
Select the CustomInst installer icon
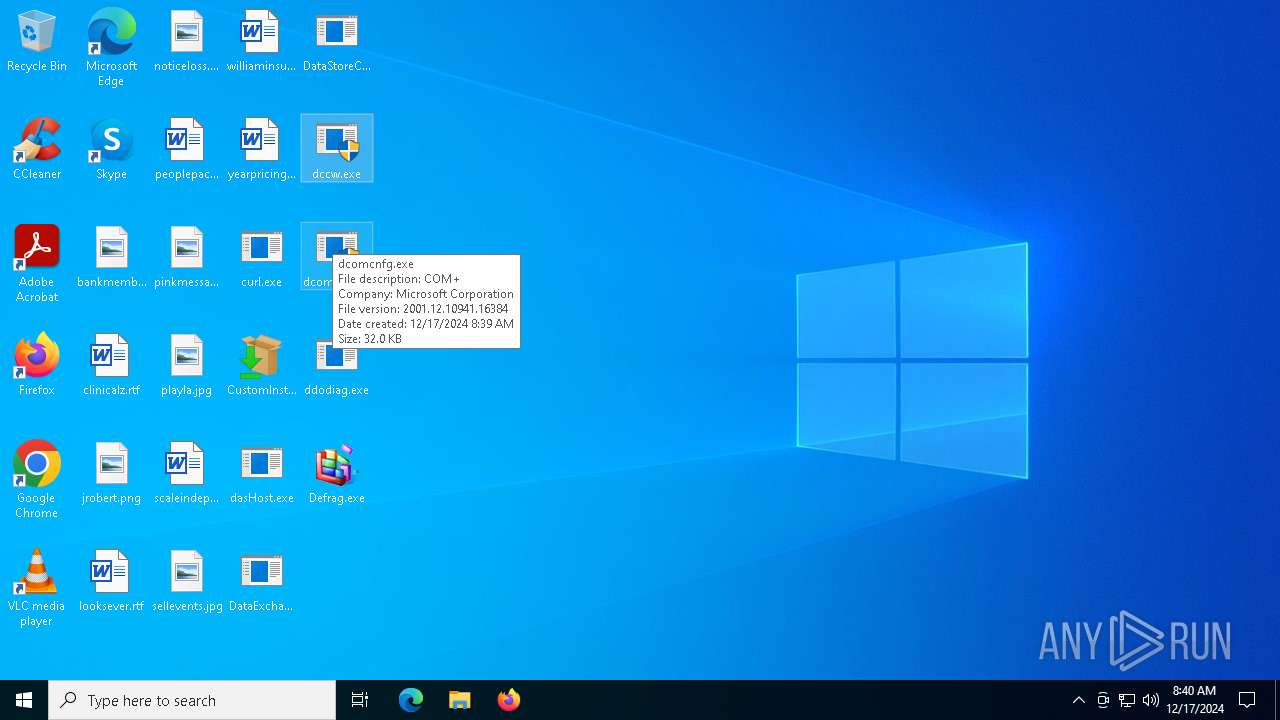pyautogui.click(x=261, y=366)
